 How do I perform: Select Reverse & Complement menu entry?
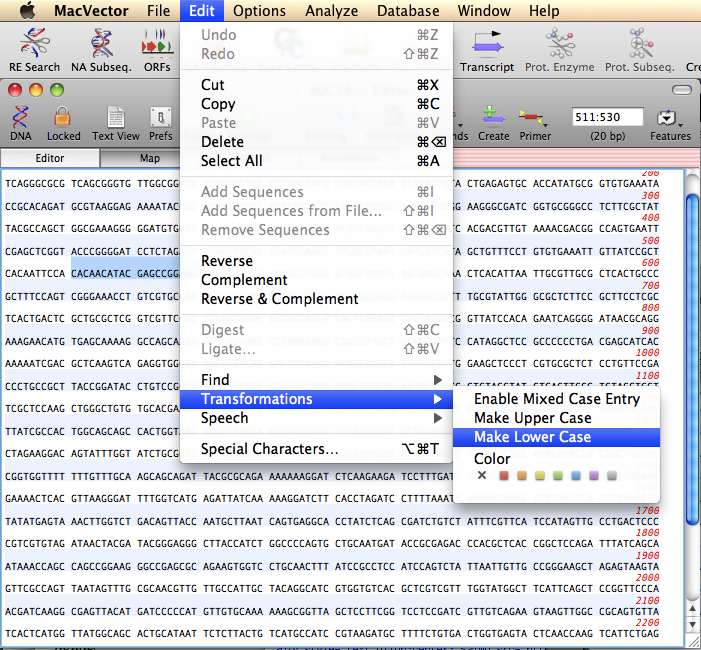(x=279, y=299)
